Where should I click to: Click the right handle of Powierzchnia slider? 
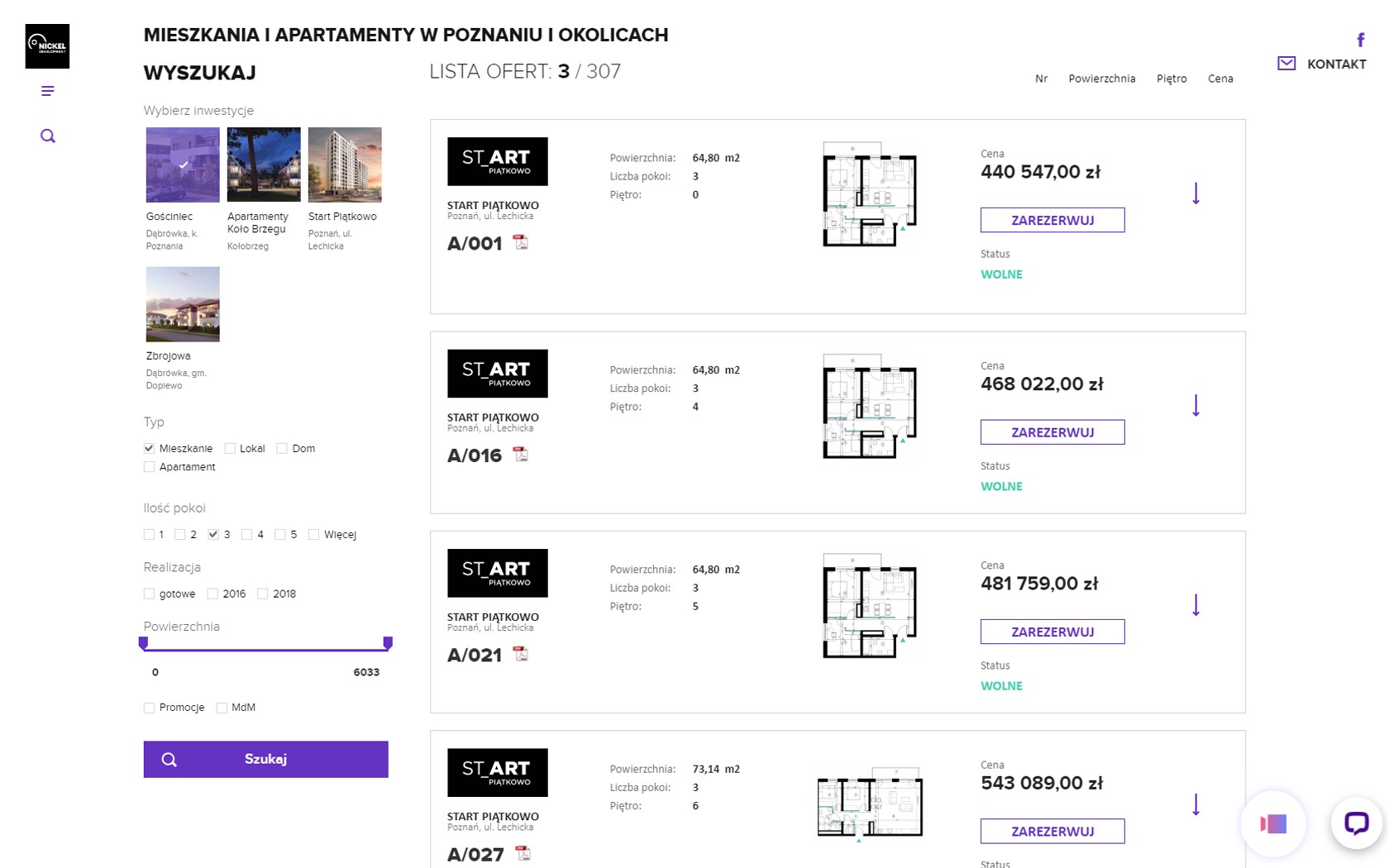[x=388, y=643]
